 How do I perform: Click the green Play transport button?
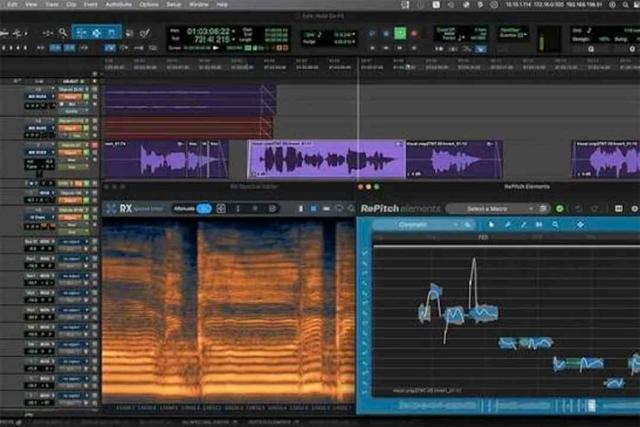399,33
